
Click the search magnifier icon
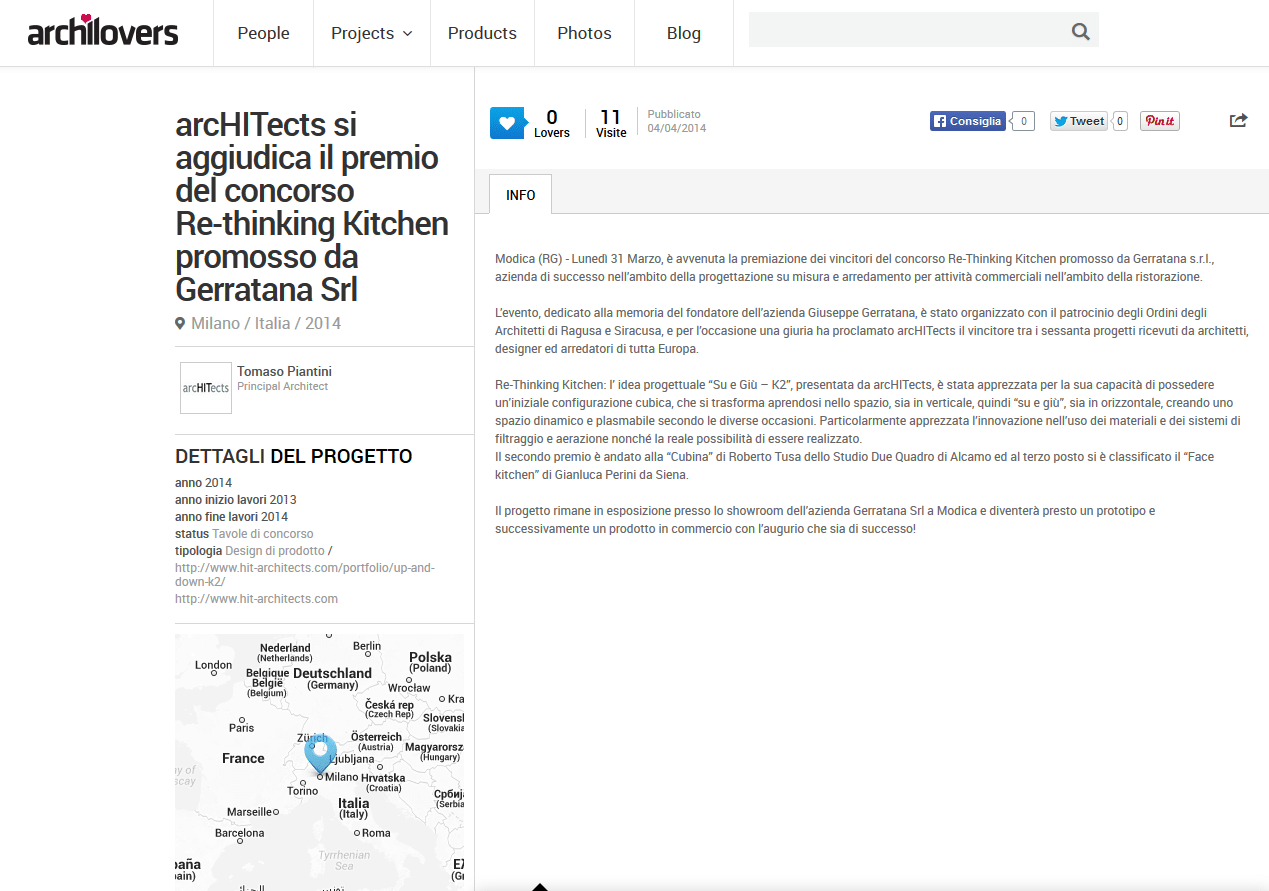(1080, 31)
